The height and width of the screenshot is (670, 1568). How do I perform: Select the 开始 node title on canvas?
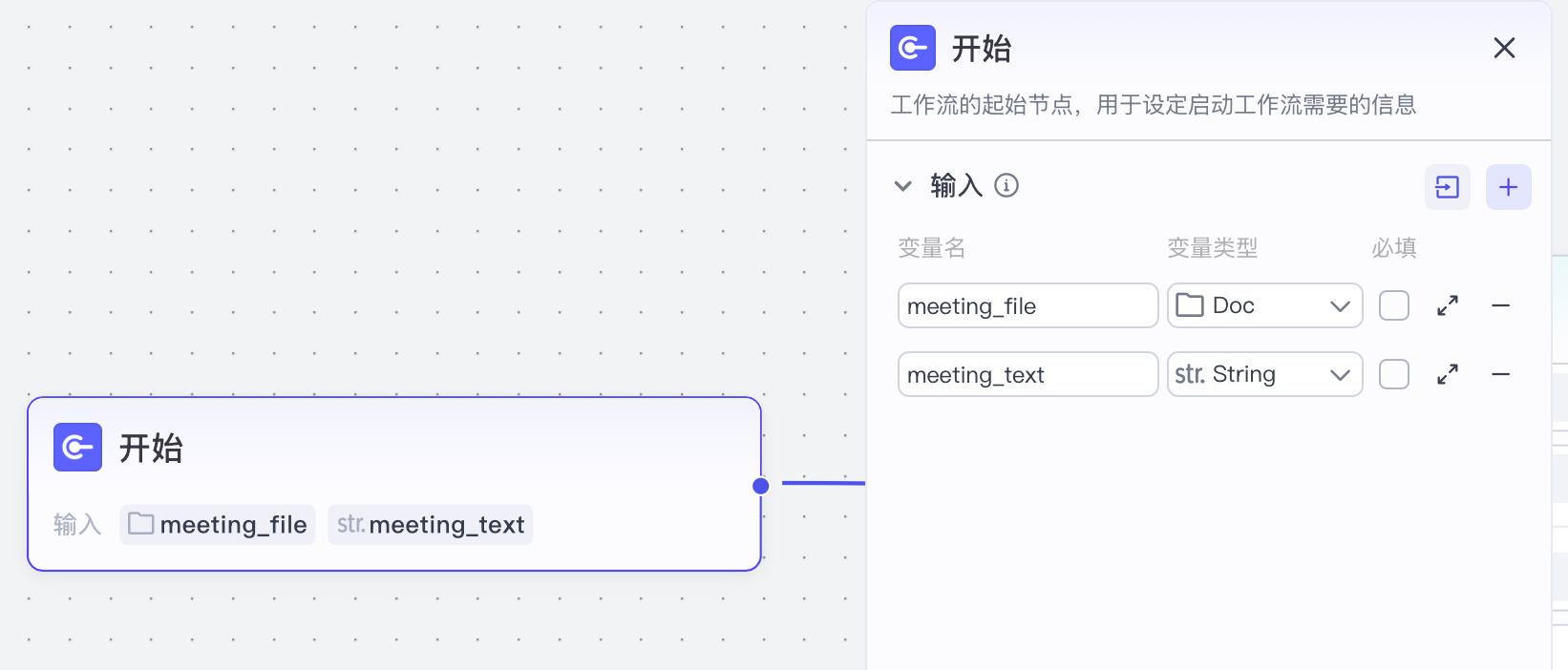tap(151, 448)
